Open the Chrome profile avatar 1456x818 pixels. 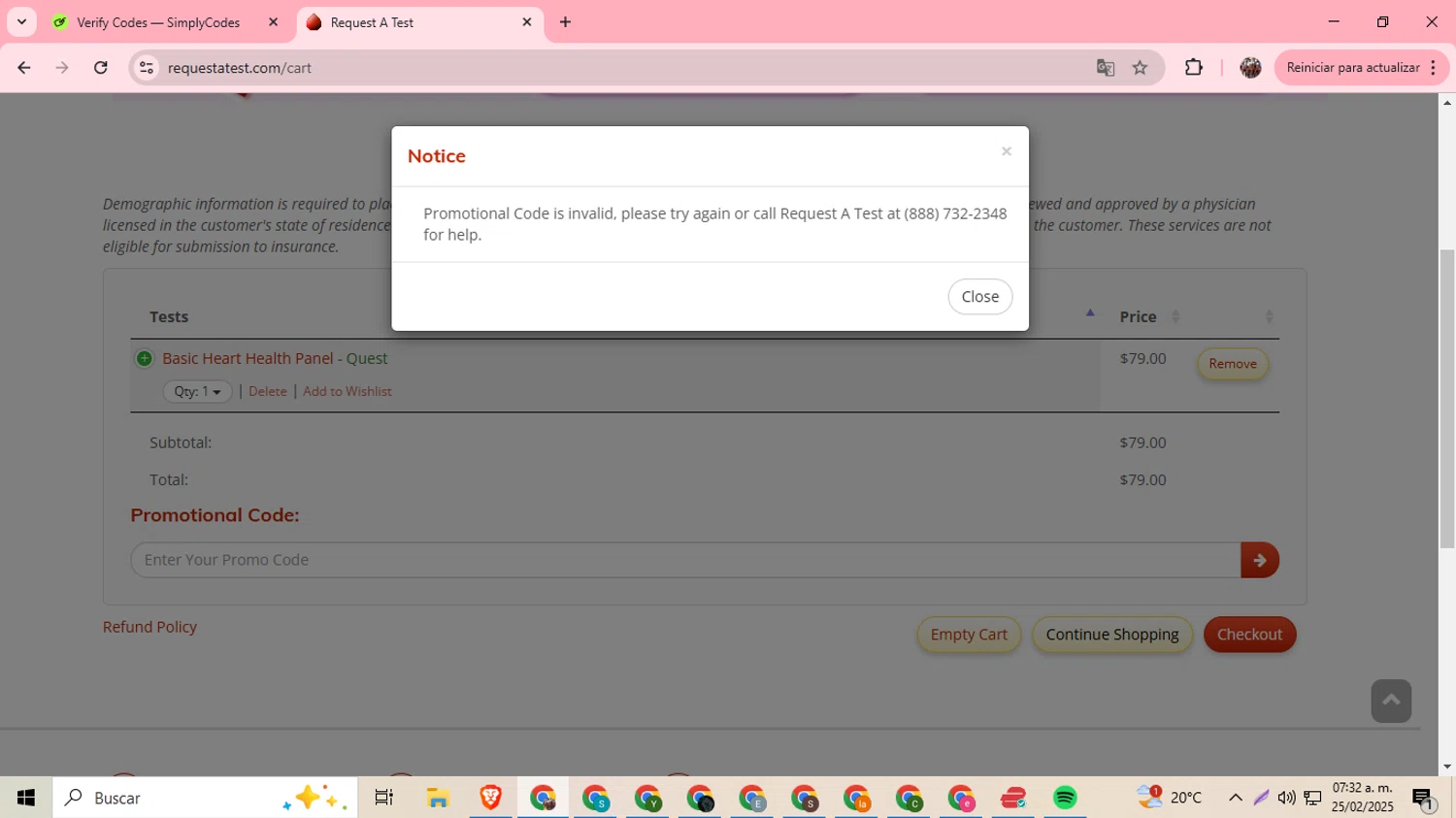click(1251, 68)
